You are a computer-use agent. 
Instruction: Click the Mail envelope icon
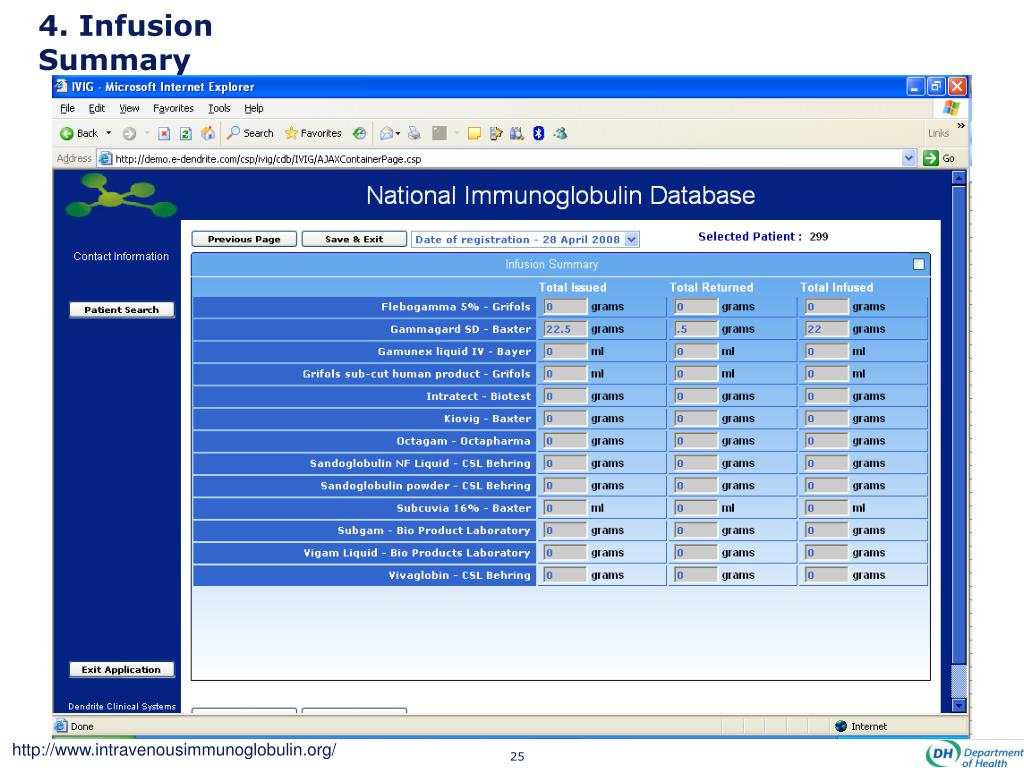(x=386, y=134)
